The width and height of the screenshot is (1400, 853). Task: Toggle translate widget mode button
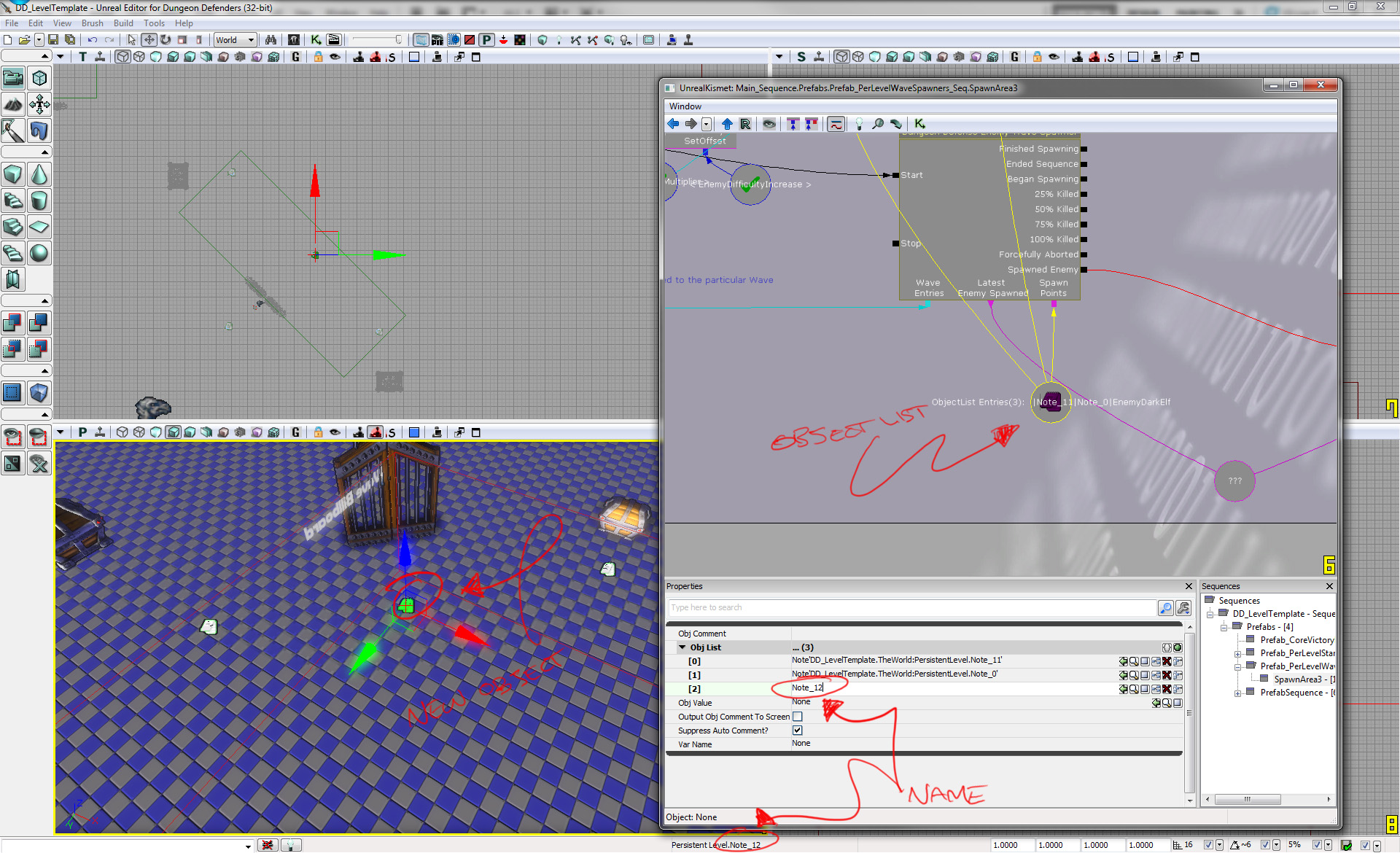coord(149,39)
